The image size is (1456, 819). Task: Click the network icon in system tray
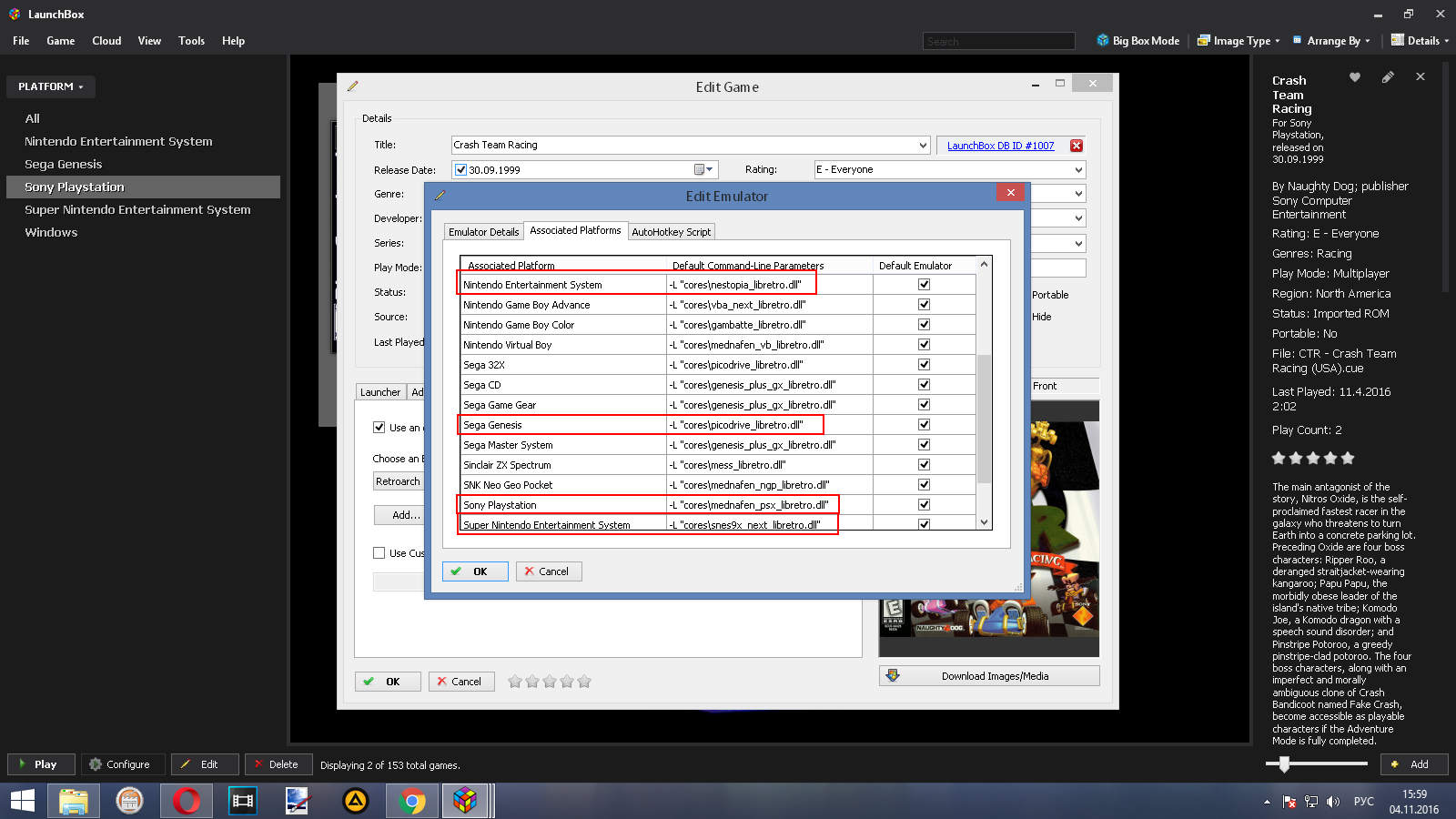coord(1311,802)
